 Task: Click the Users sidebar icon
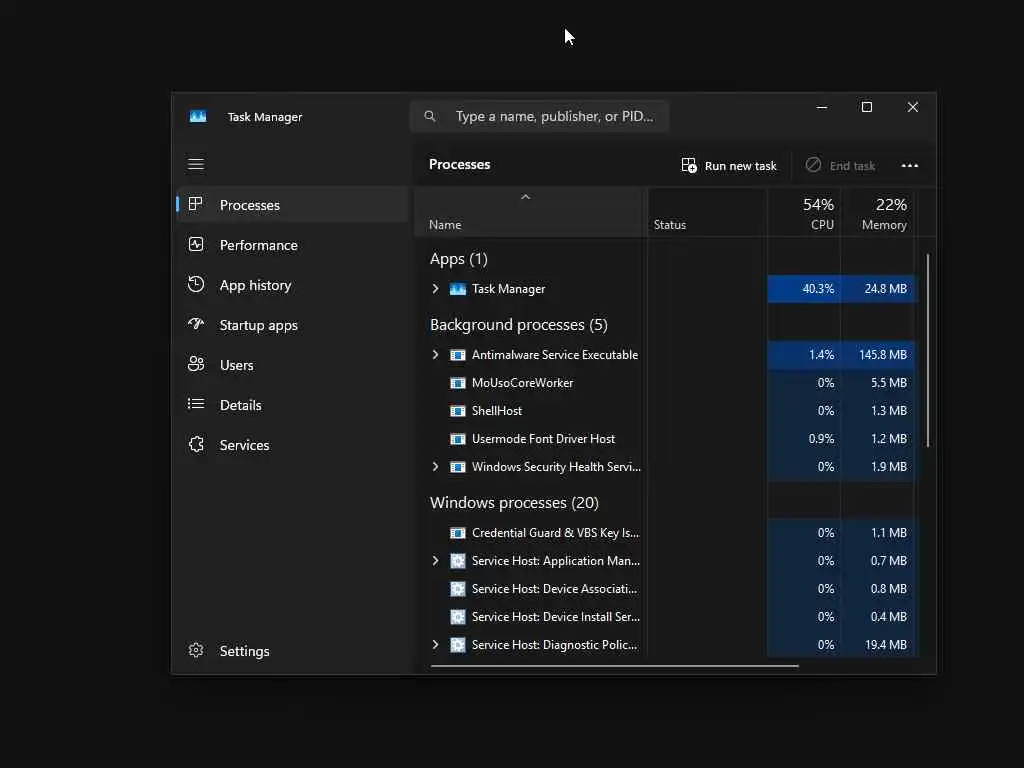point(196,364)
